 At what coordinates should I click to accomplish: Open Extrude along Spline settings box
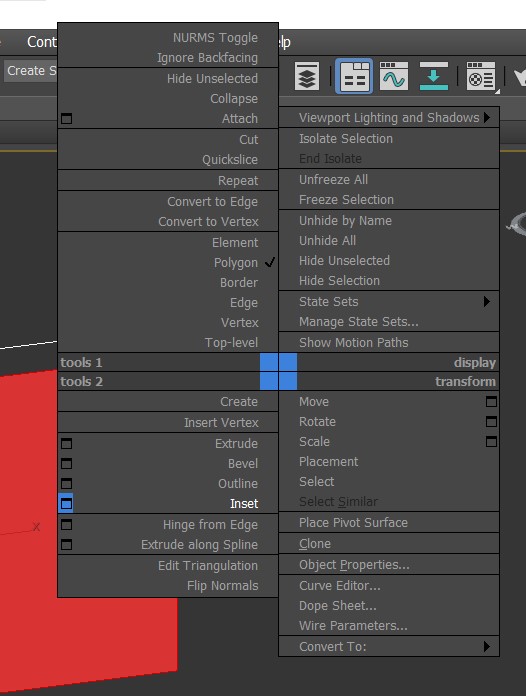click(x=67, y=545)
